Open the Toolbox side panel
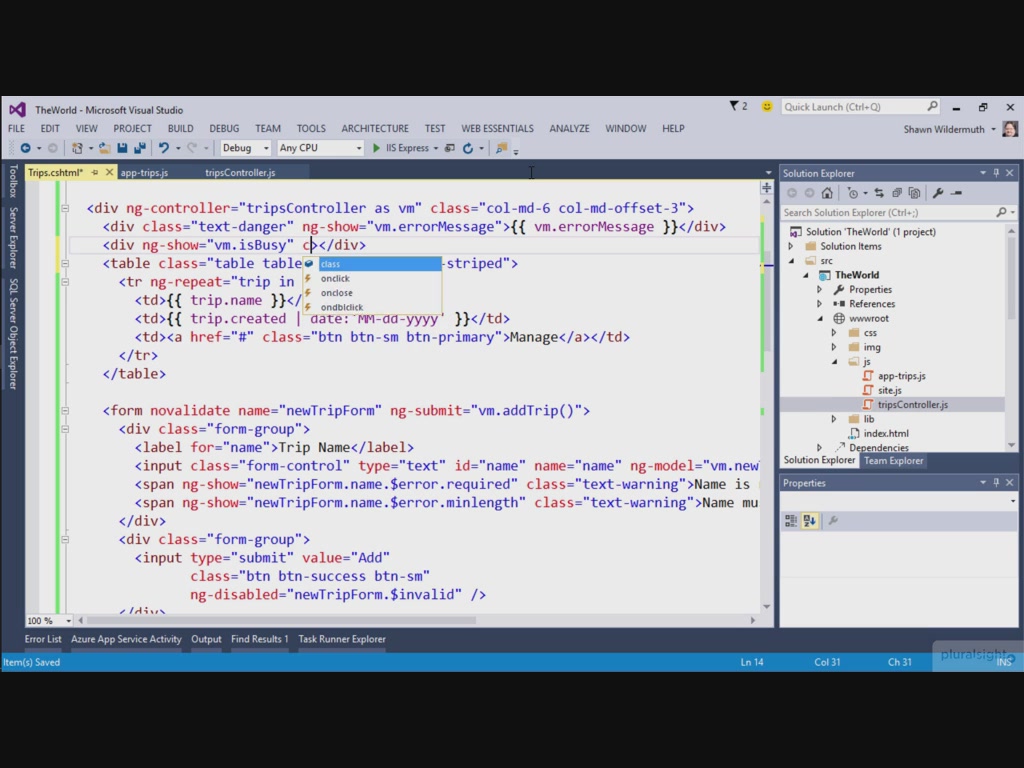The width and height of the screenshot is (1024, 768). (x=13, y=181)
